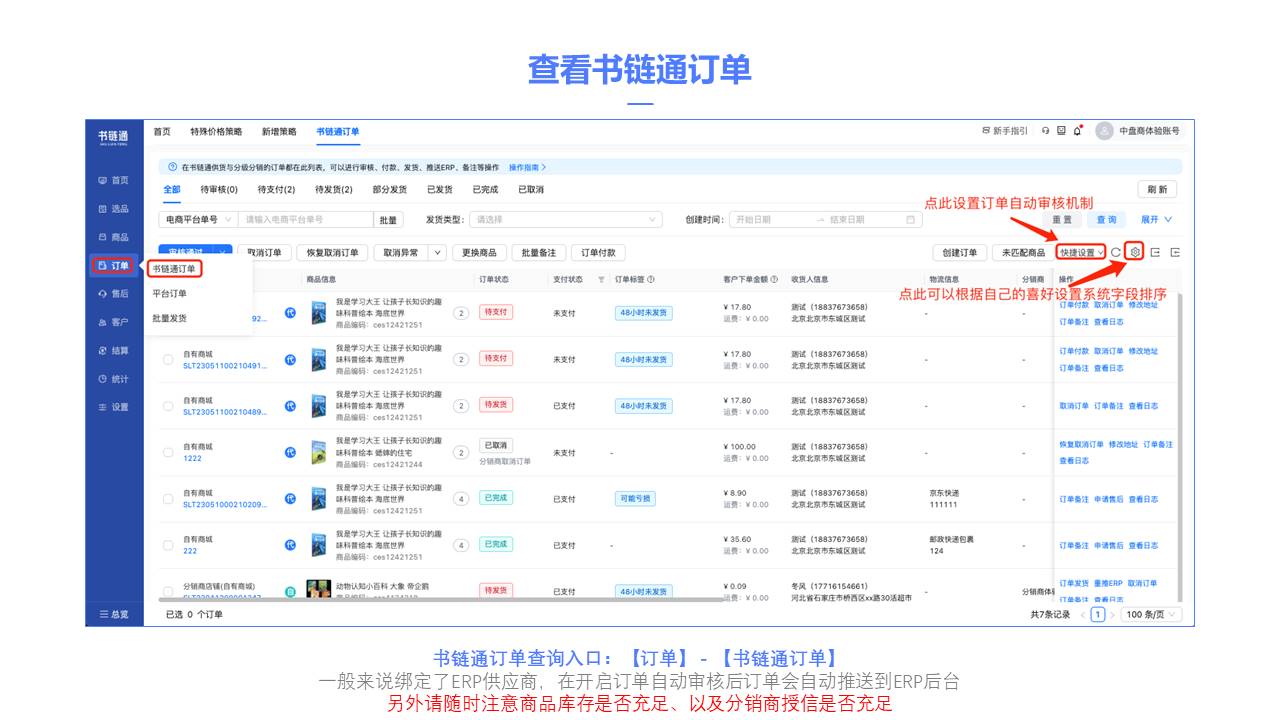
Task: Tick checkbox for order SLT23051100210491
Action: [168, 359]
